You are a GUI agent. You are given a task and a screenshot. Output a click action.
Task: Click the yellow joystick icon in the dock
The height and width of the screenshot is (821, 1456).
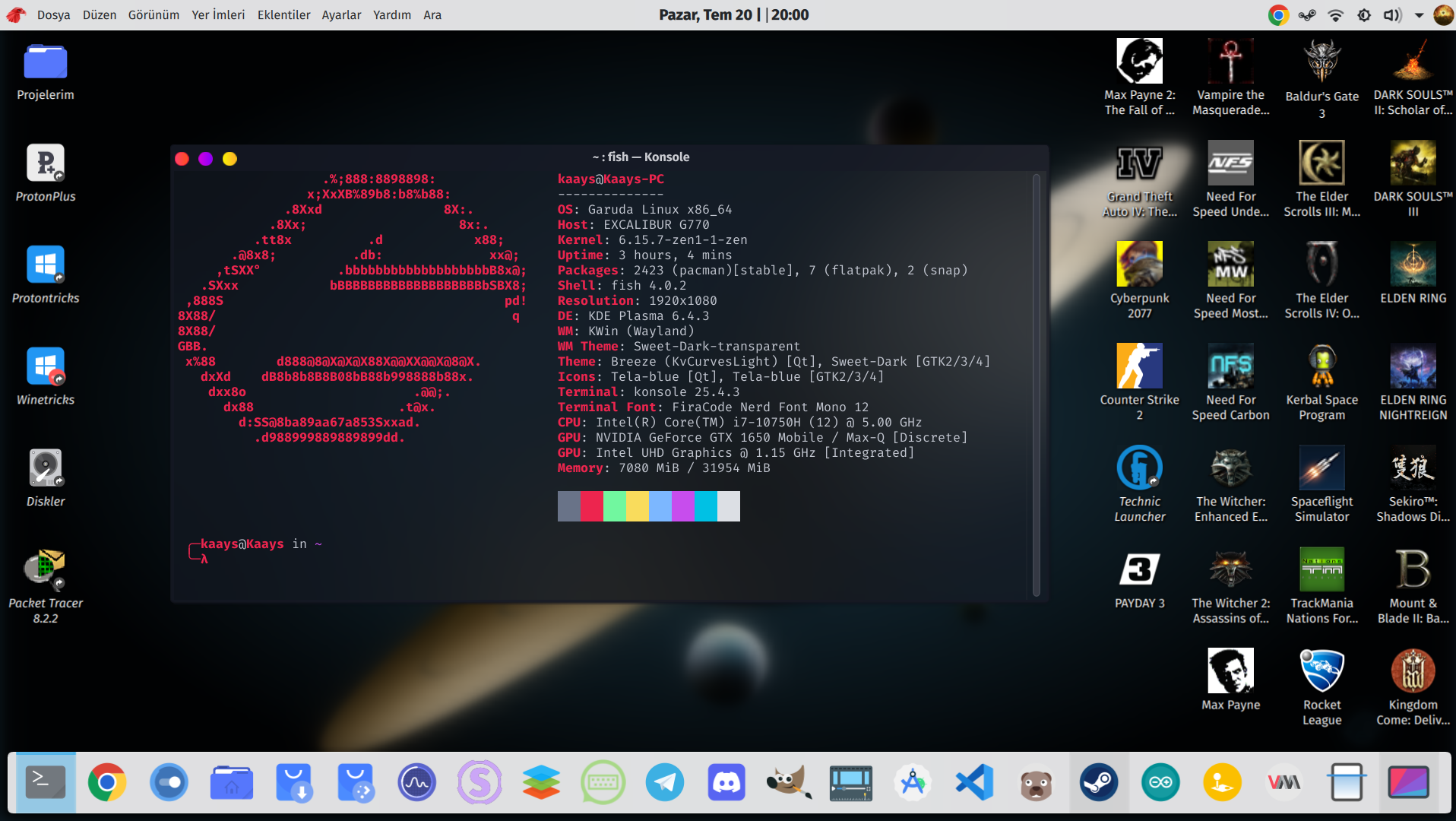tap(1223, 782)
